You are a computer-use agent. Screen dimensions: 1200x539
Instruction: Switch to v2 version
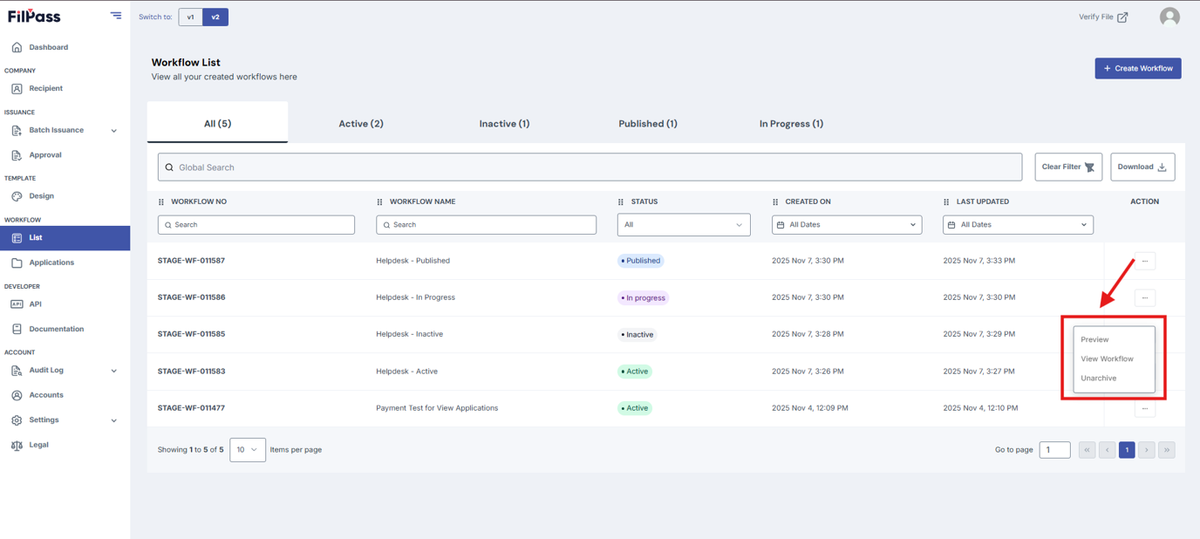pos(215,17)
